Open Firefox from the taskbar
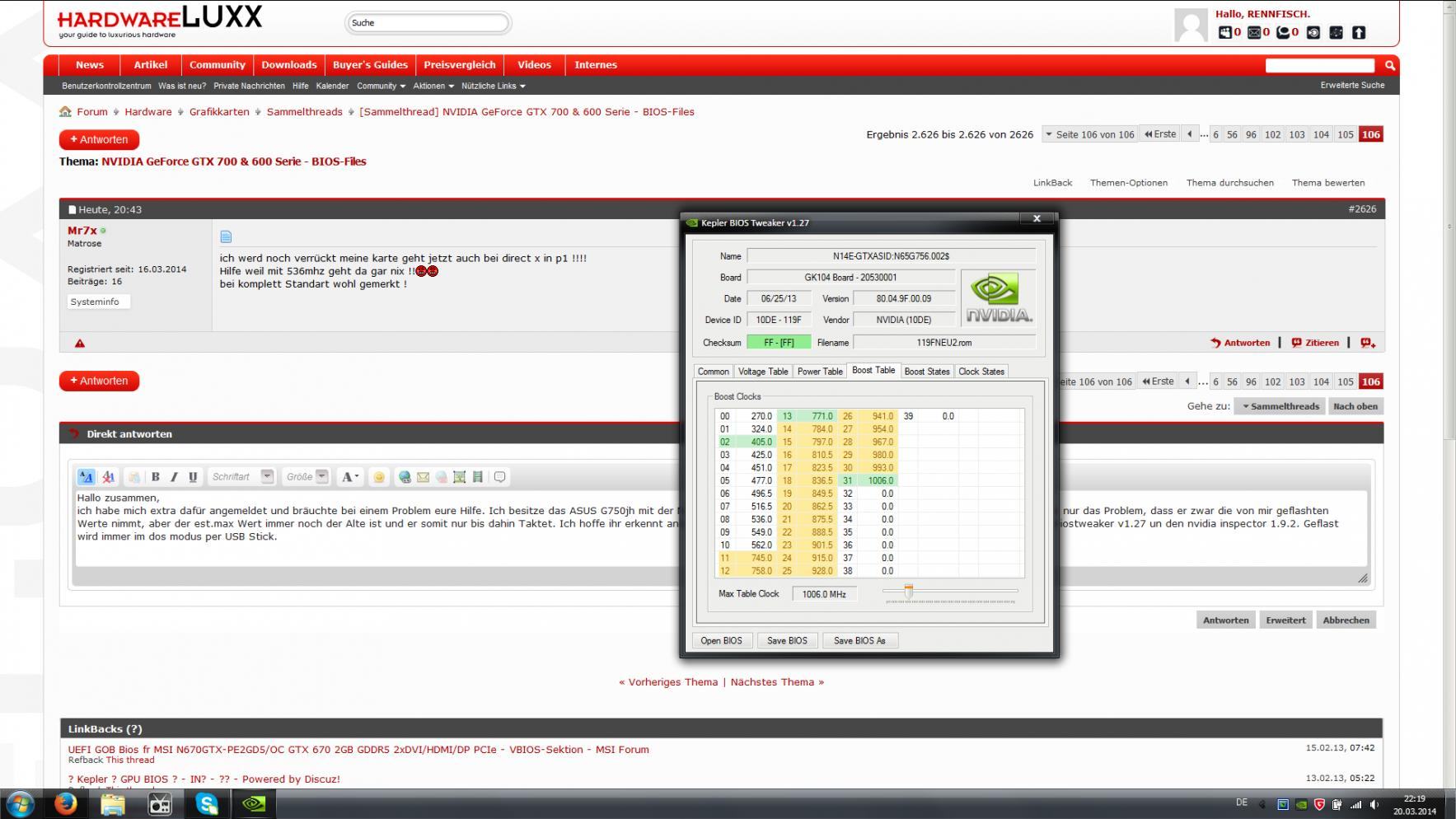The image size is (1456, 819). tap(65, 803)
